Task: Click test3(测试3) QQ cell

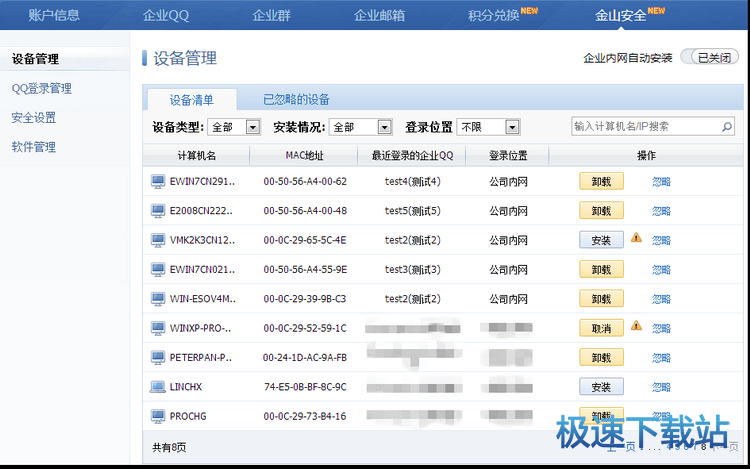Action: (413, 270)
